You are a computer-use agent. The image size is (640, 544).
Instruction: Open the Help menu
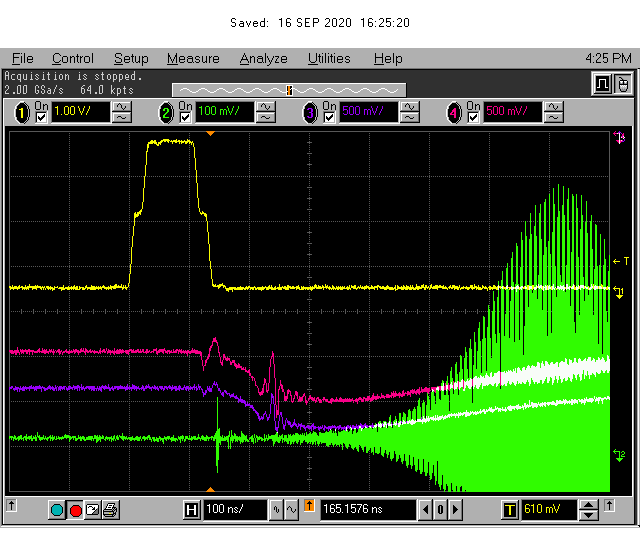[x=388, y=59]
